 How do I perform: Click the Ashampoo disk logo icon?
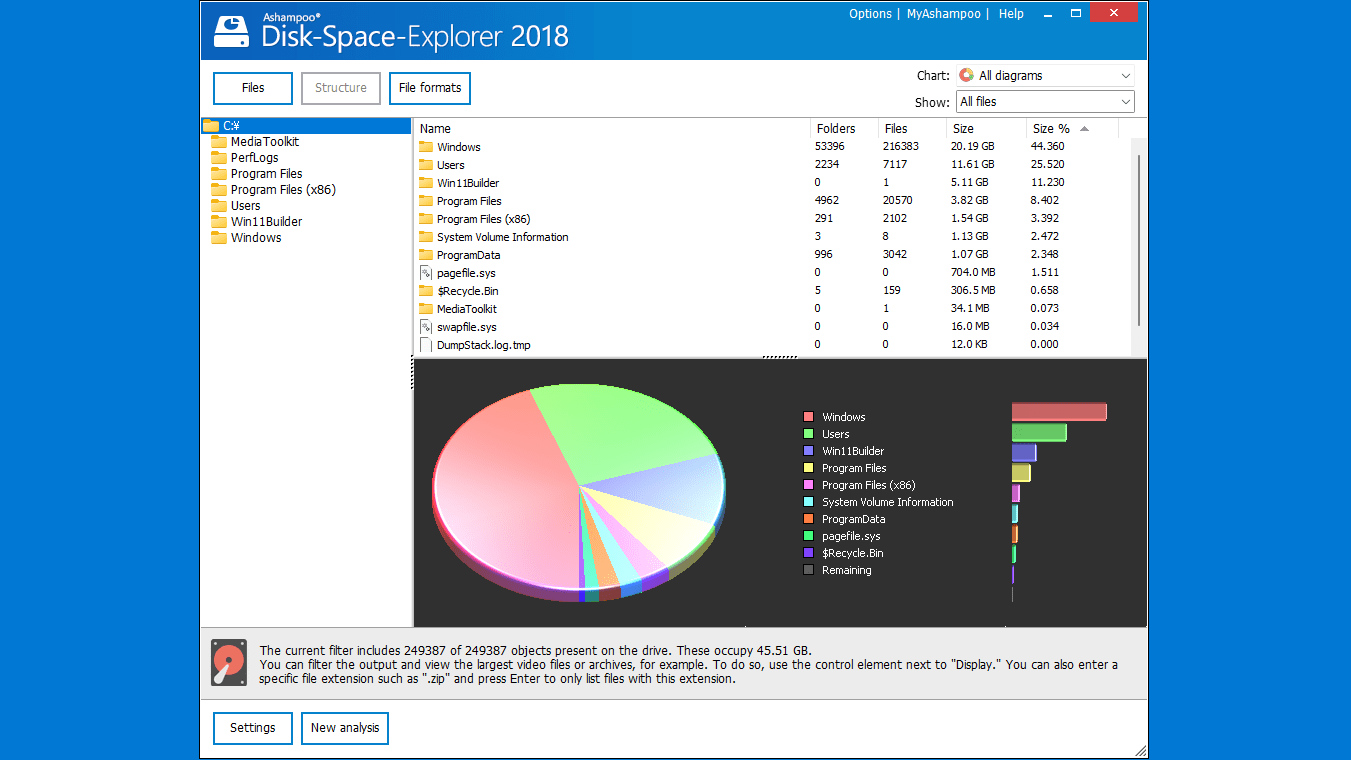point(231,31)
